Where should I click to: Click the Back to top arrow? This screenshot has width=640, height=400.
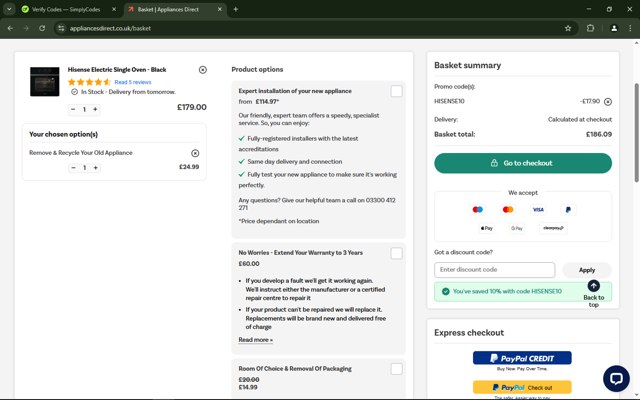pyautogui.click(x=593, y=286)
